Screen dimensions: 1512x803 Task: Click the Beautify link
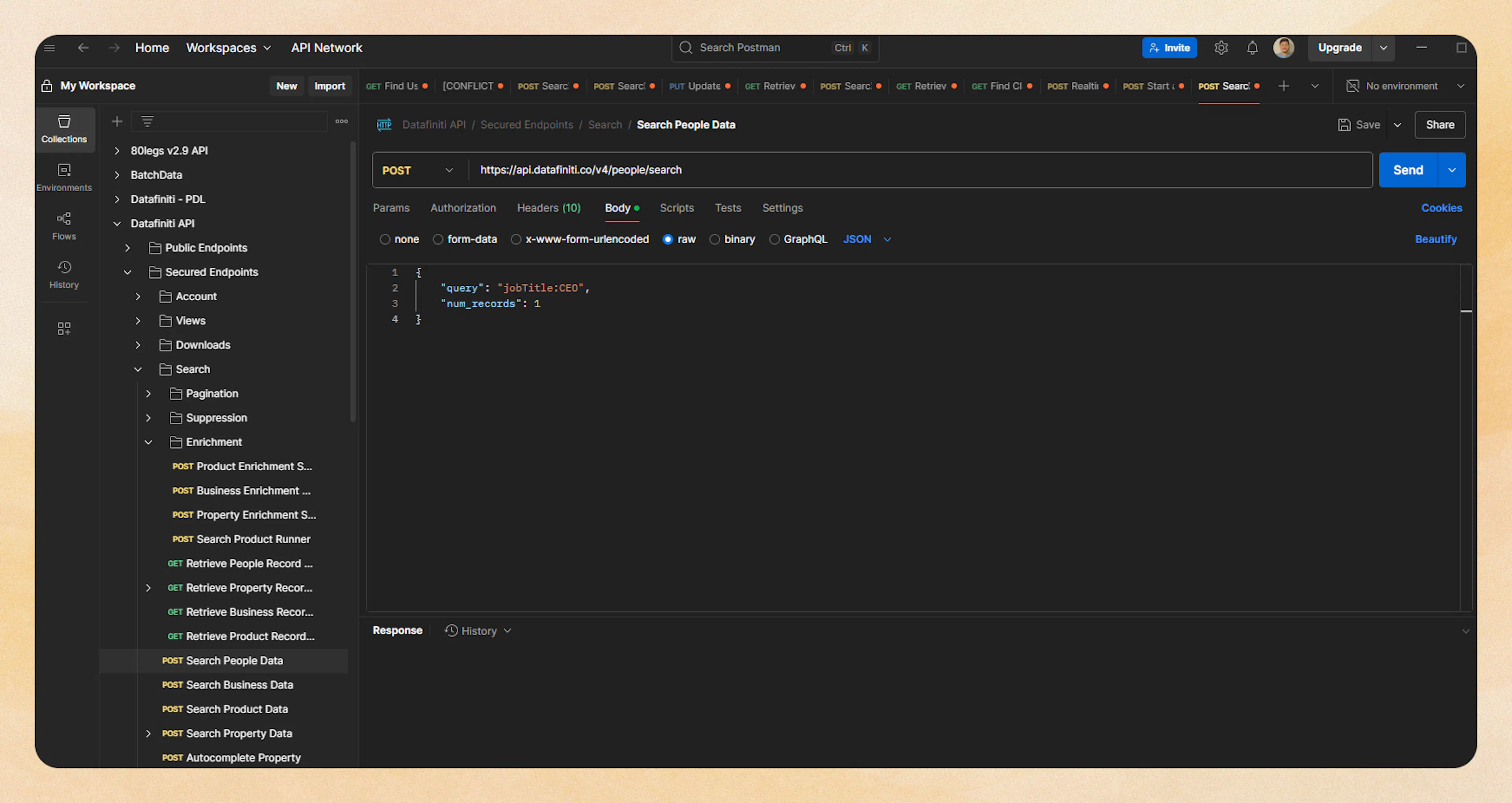(x=1436, y=239)
